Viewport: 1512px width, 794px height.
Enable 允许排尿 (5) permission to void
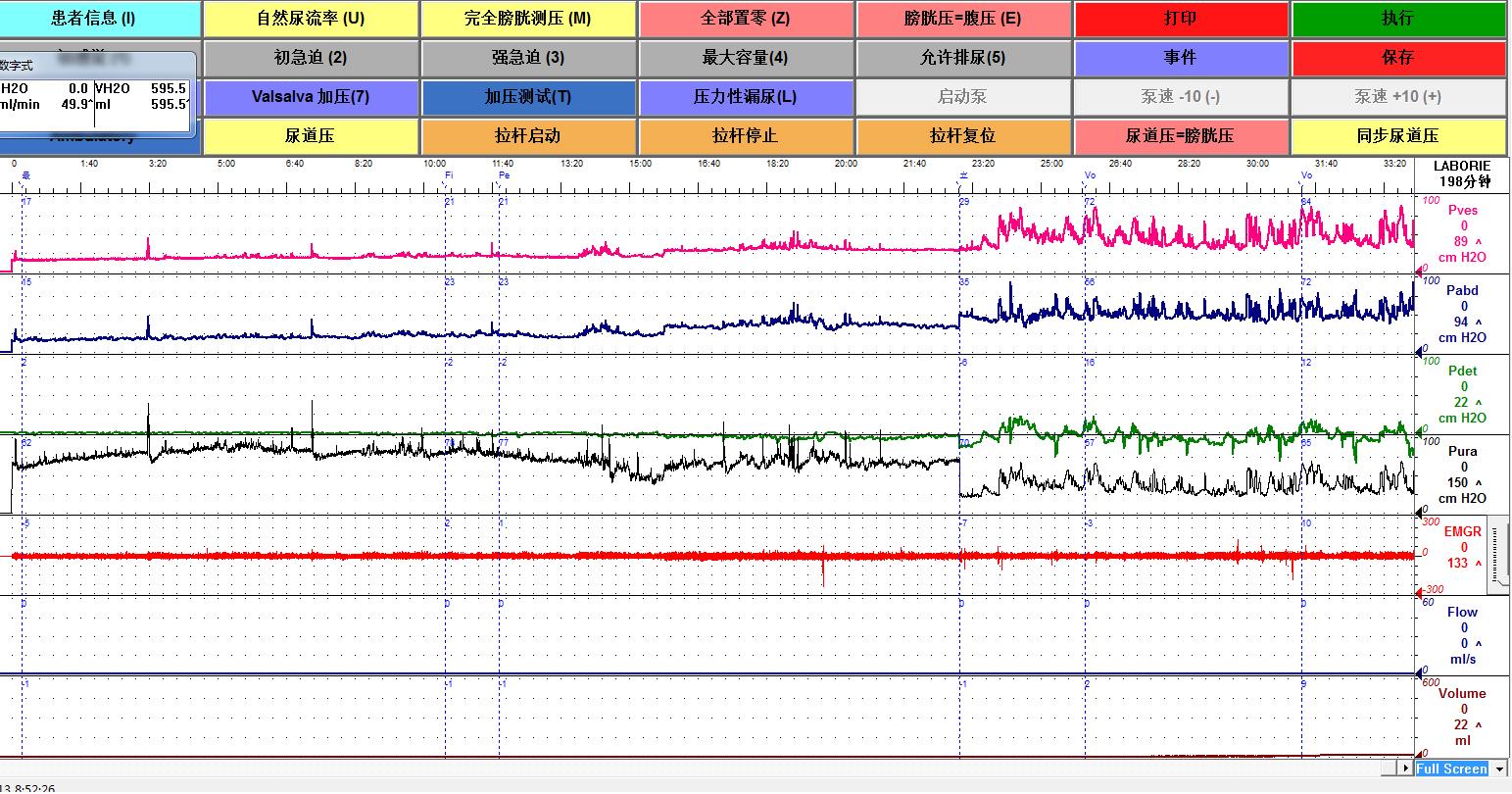tap(963, 58)
